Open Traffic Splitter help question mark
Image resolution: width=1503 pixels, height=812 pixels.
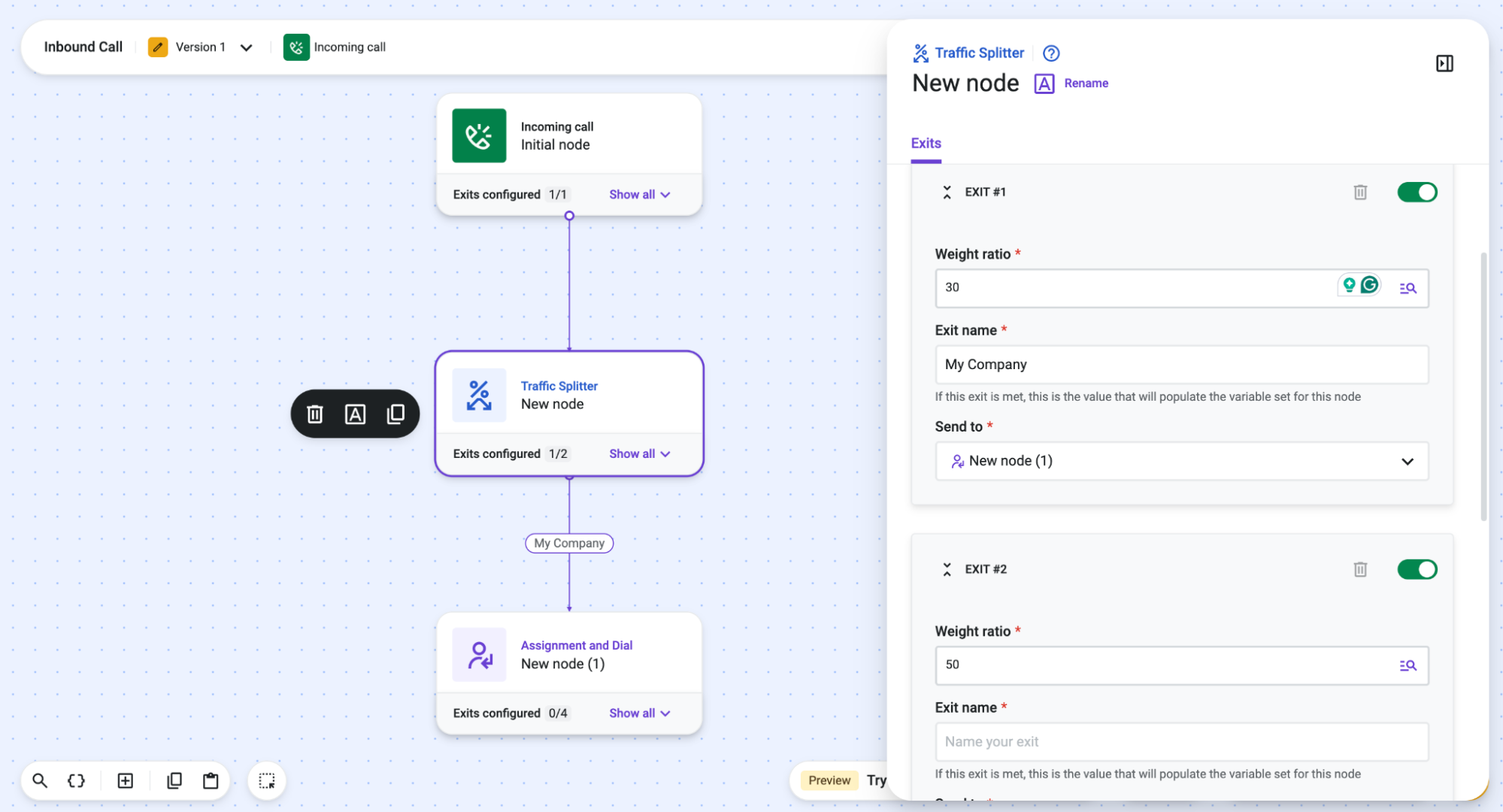[x=1051, y=53]
